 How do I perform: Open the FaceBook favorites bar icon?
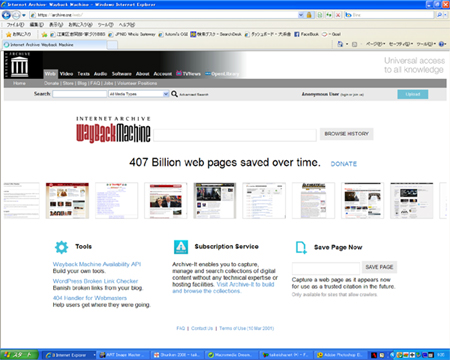[297, 34]
